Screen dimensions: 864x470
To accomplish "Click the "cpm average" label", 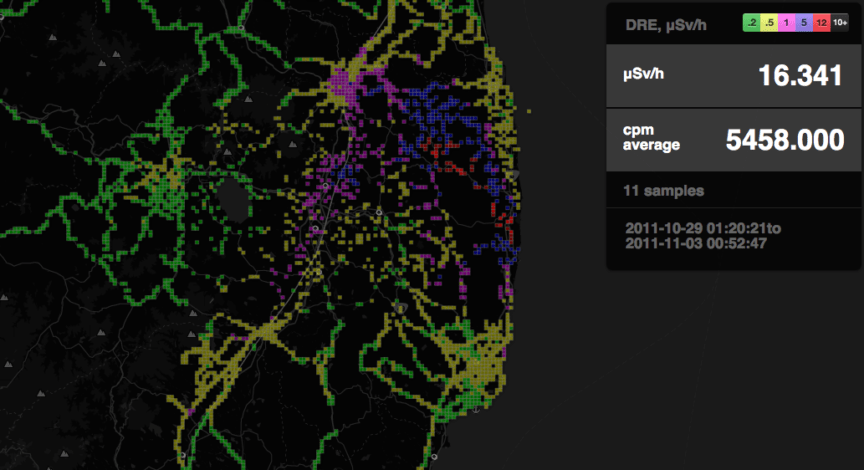I will click(651, 138).
